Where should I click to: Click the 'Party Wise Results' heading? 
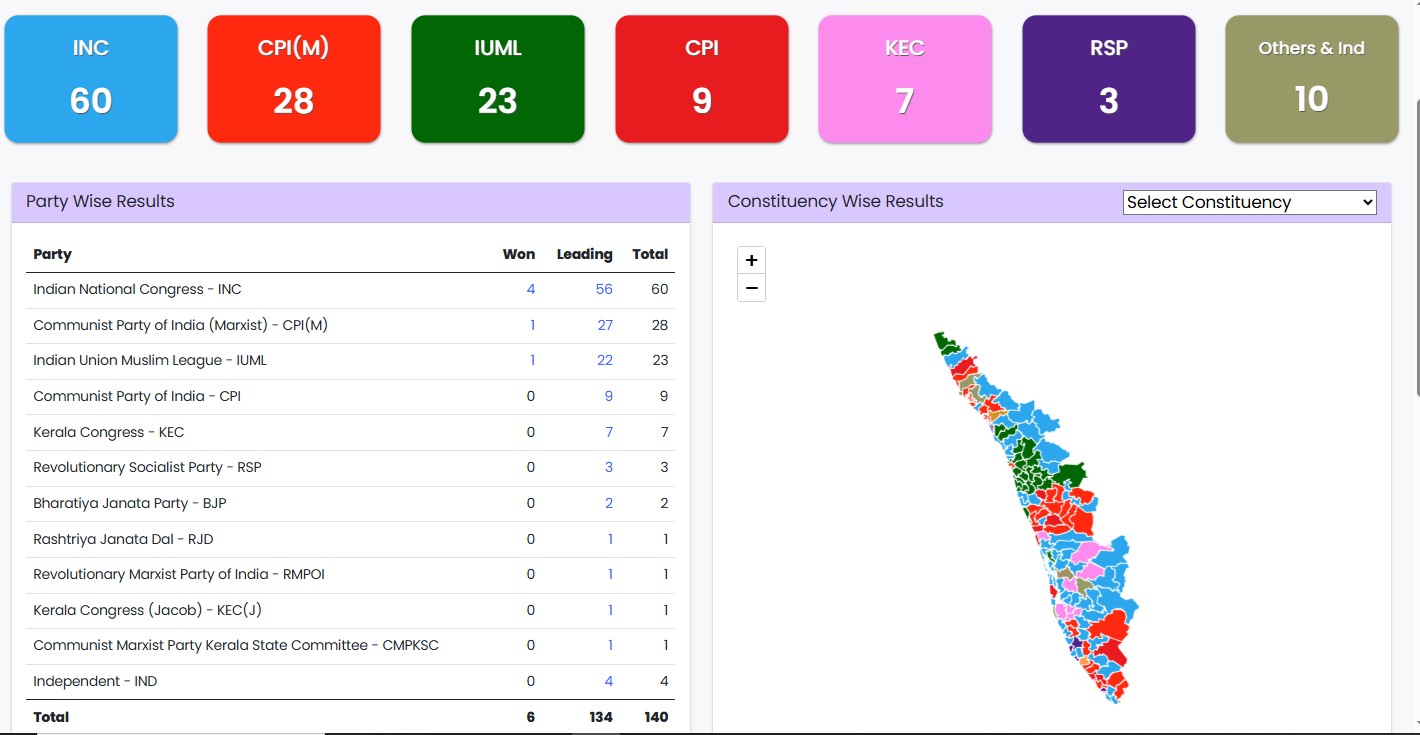tap(100, 201)
